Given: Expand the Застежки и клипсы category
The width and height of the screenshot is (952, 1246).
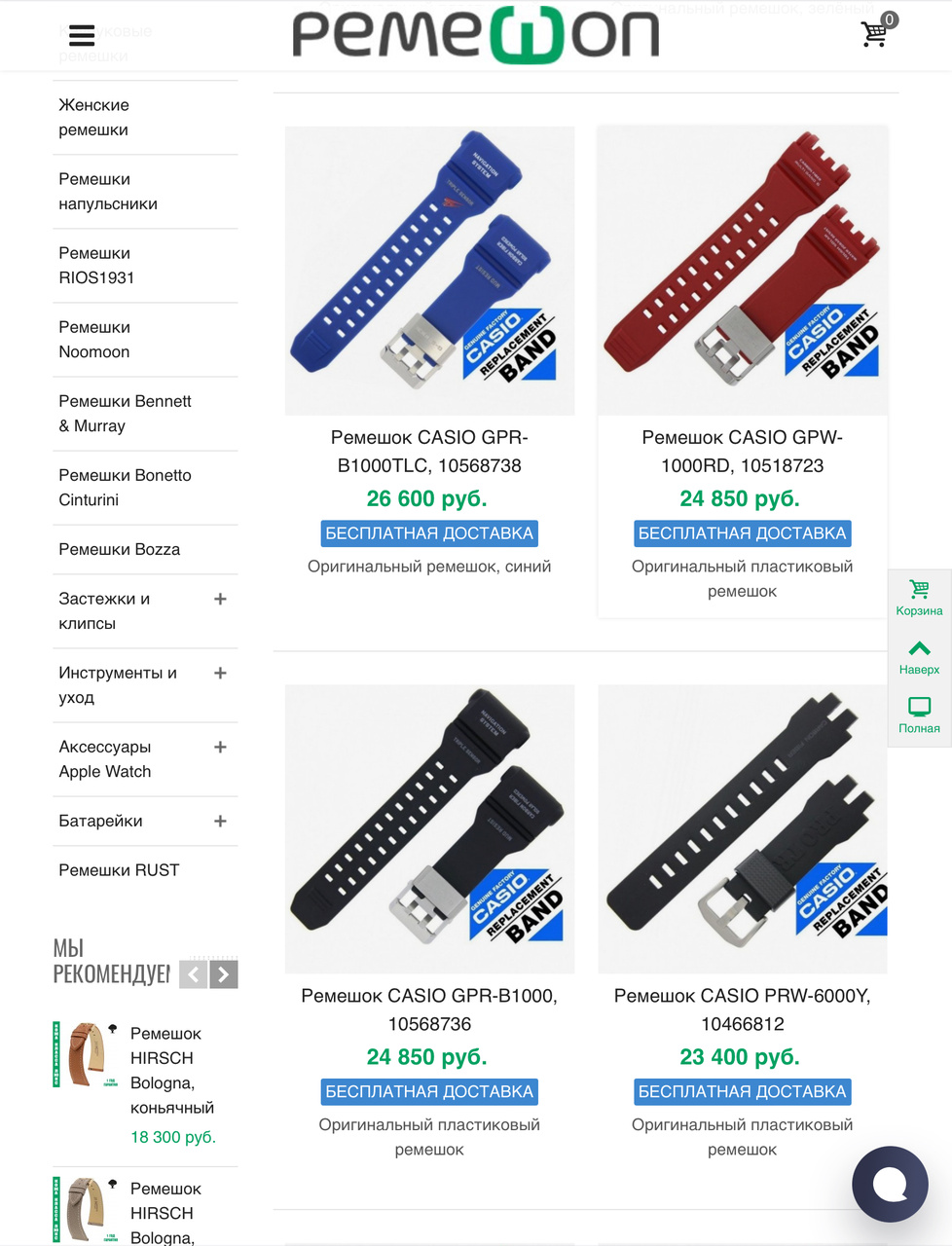Looking at the screenshot, I should click(x=220, y=599).
